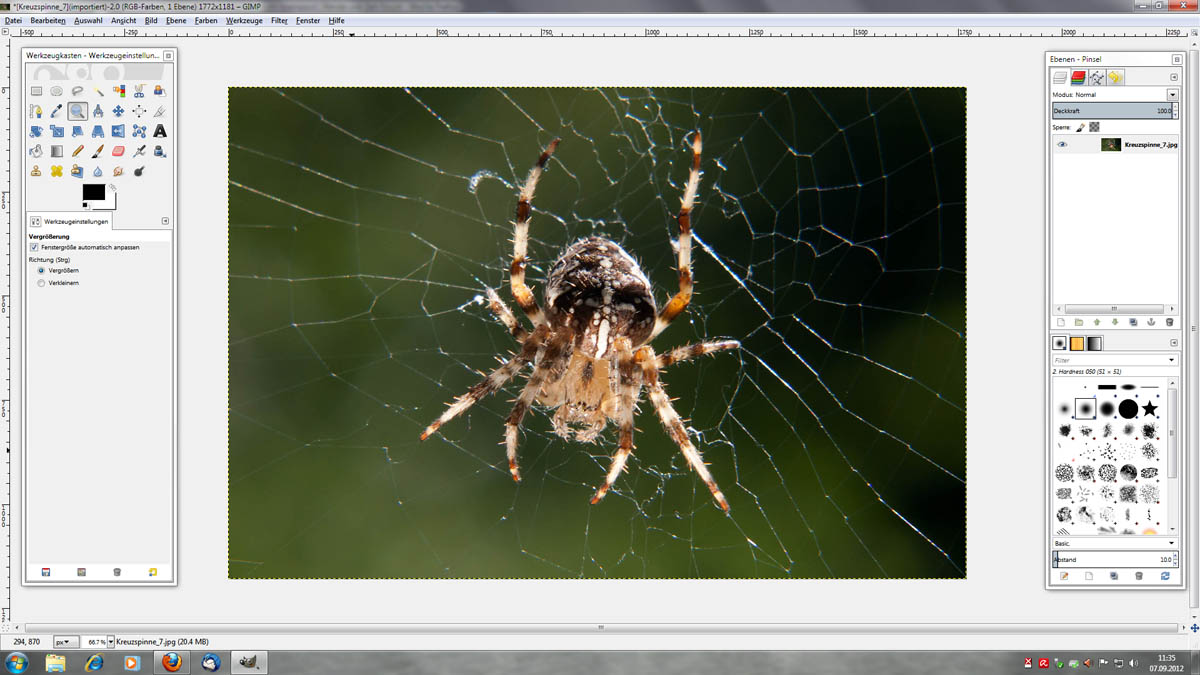
Task: Open Firefox from the Windows taskbar
Action: pos(171,662)
